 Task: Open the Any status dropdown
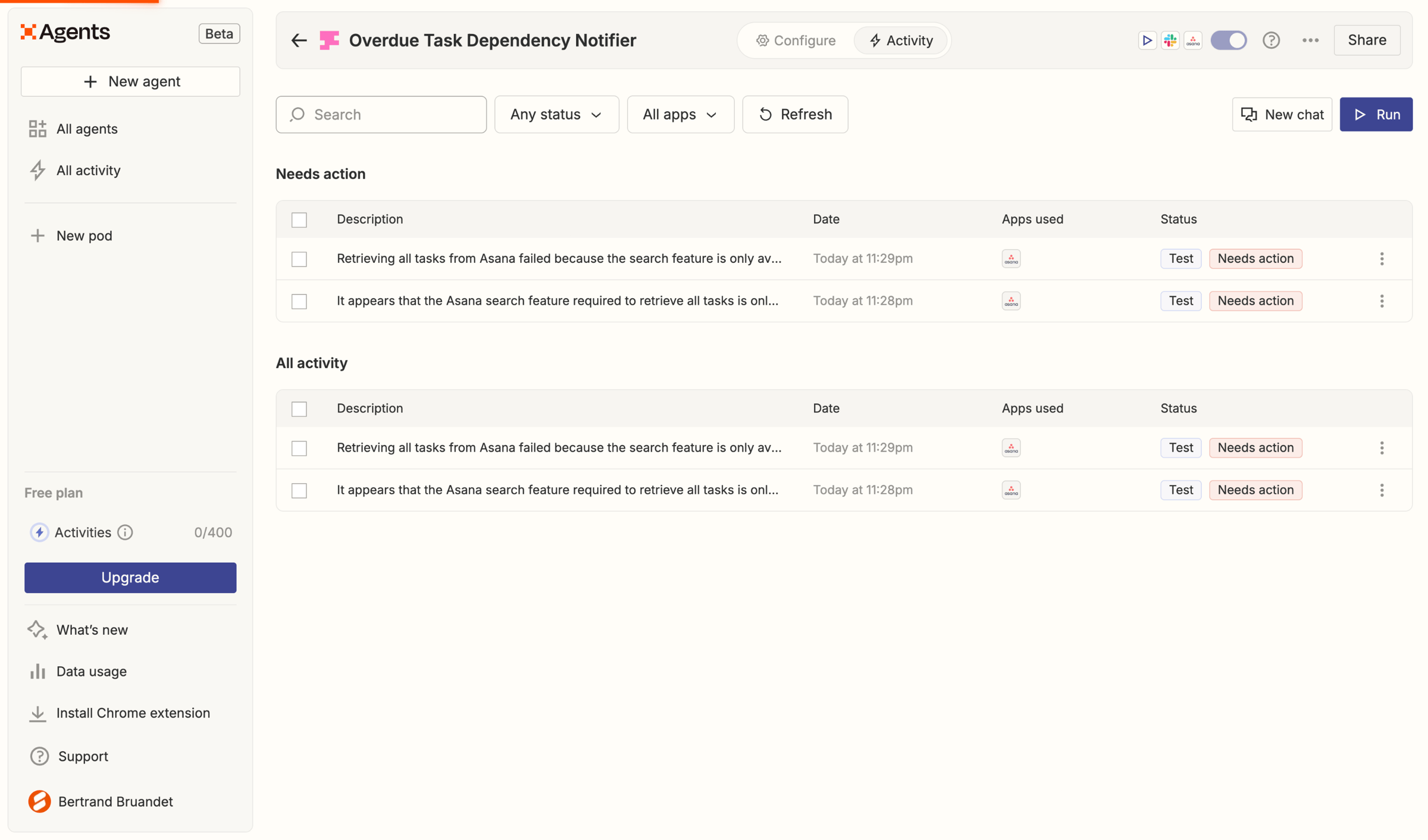click(x=556, y=114)
